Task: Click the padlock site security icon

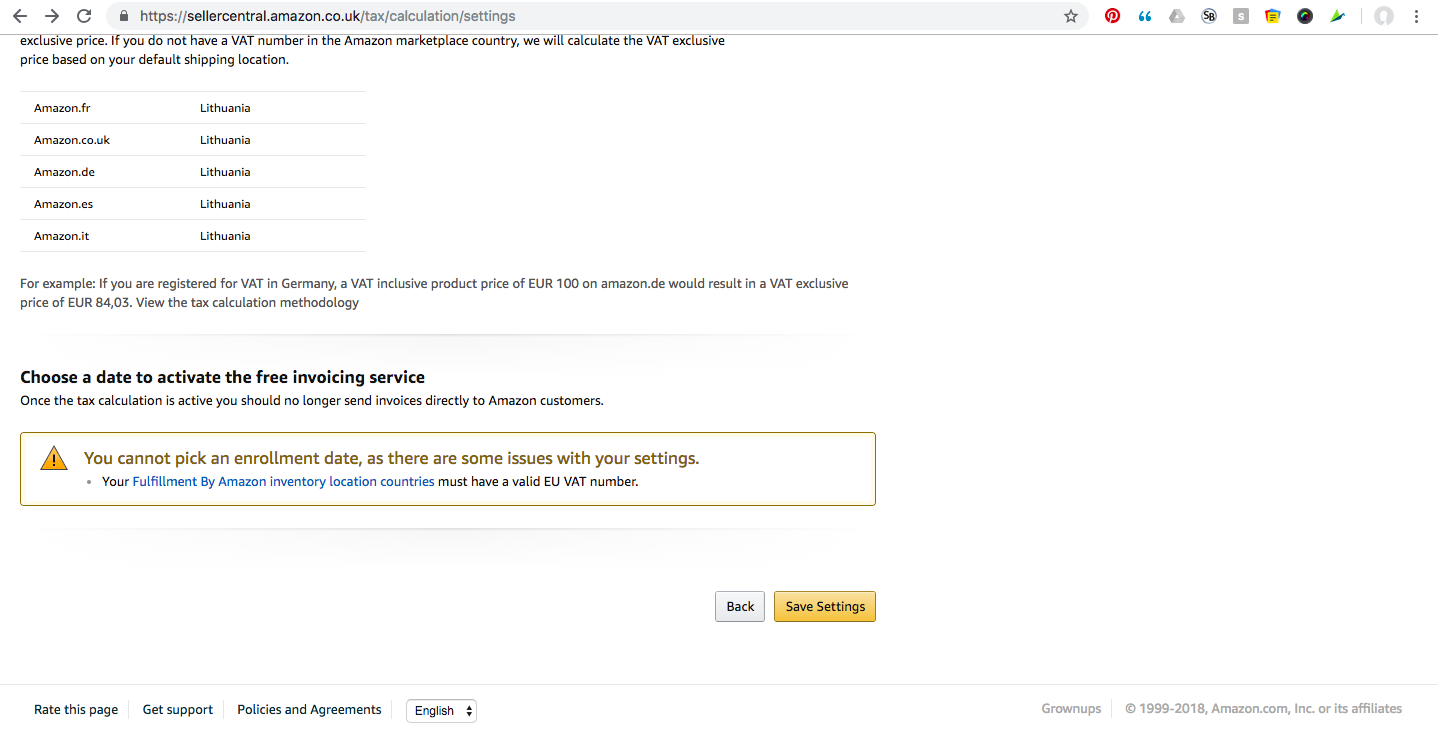Action: (124, 16)
